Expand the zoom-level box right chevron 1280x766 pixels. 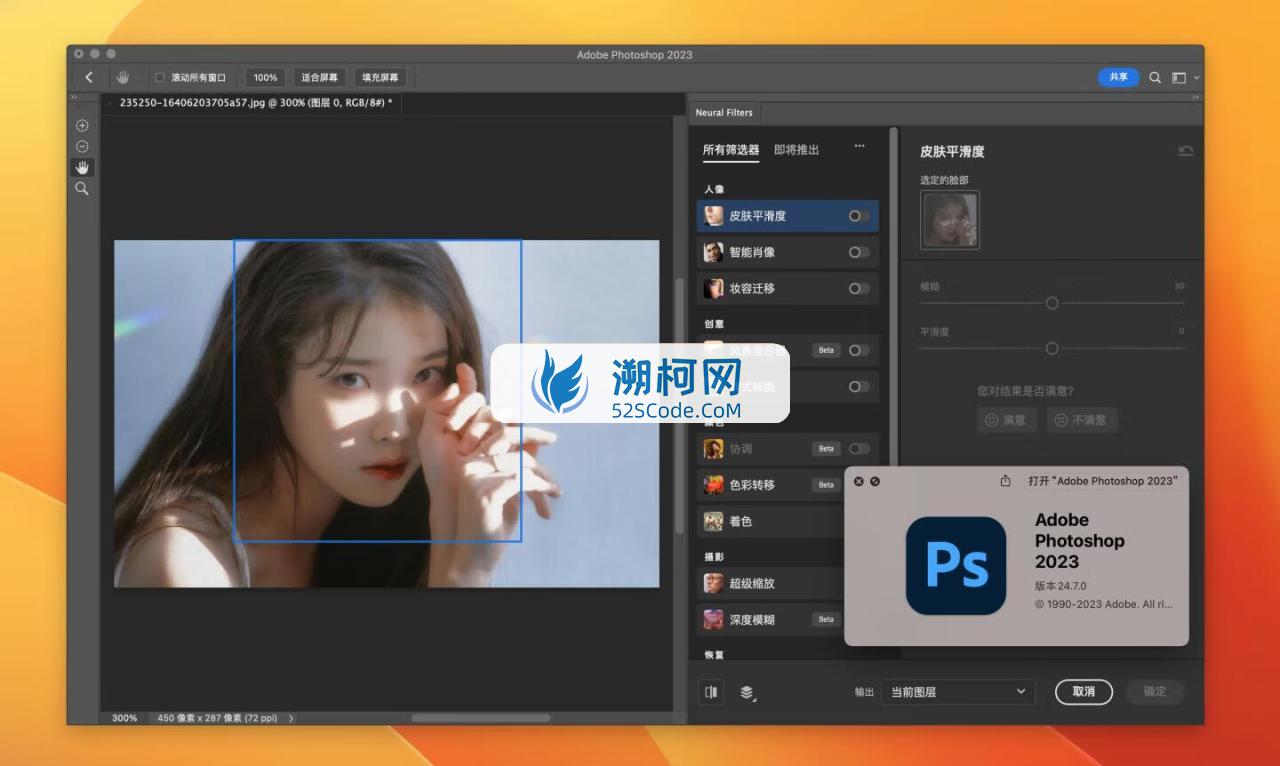tap(291, 718)
